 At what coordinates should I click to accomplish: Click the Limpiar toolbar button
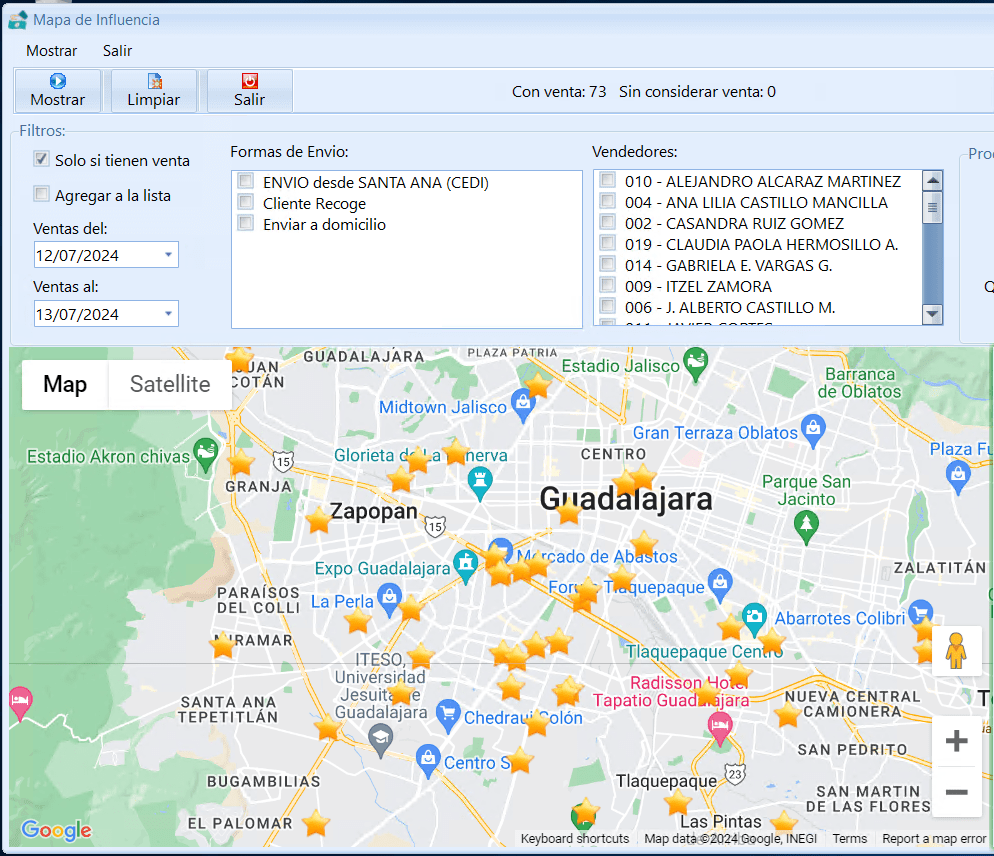(x=154, y=91)
